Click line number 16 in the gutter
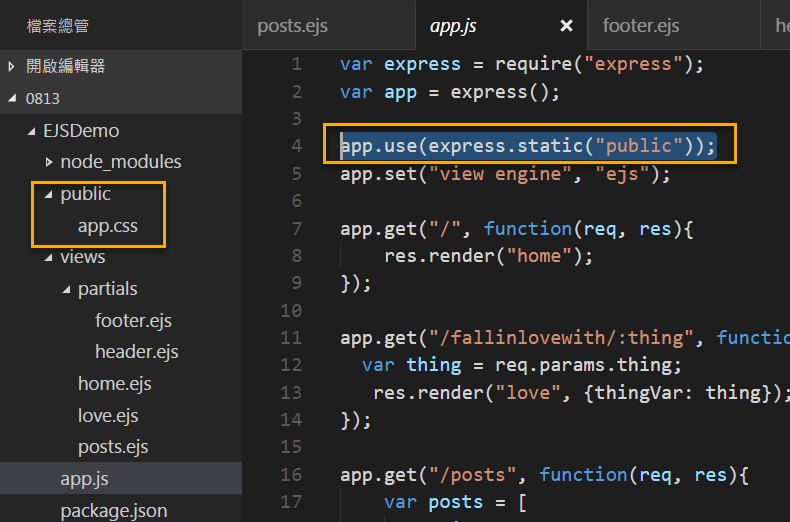The image size is (790, 522). (x=291, y=475)
